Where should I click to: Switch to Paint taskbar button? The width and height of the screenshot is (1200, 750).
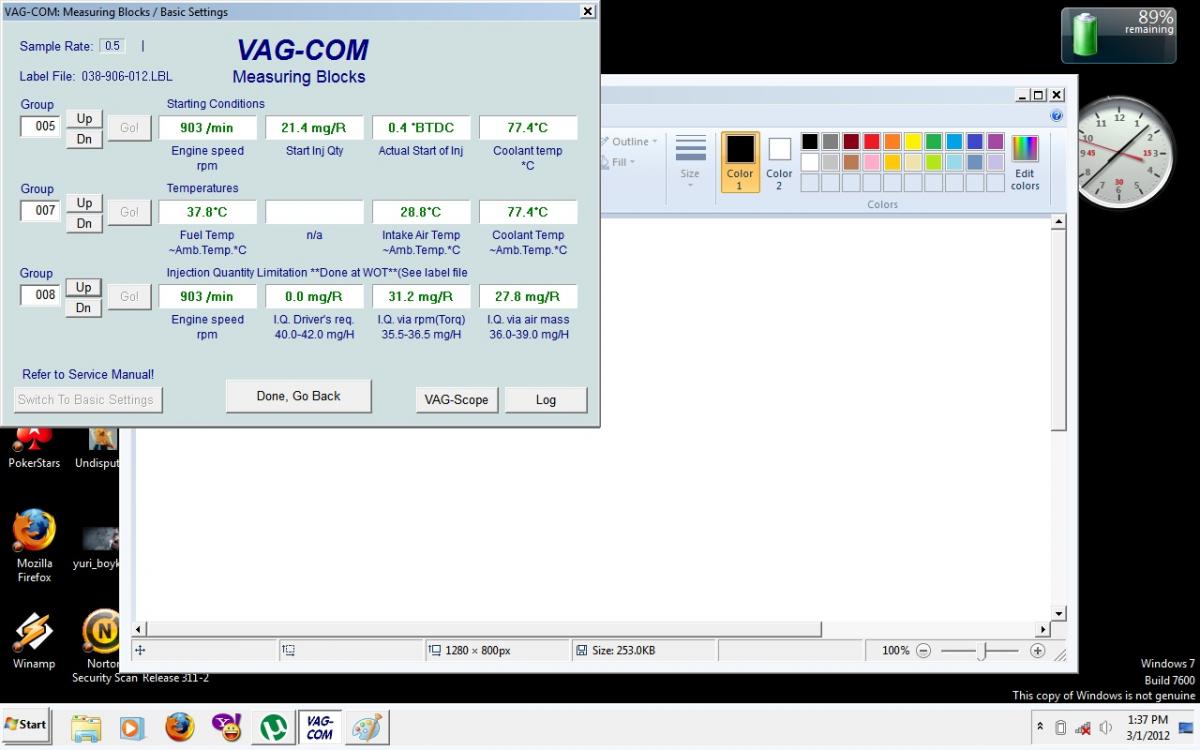pyautogui.click(x=366, y=727)
